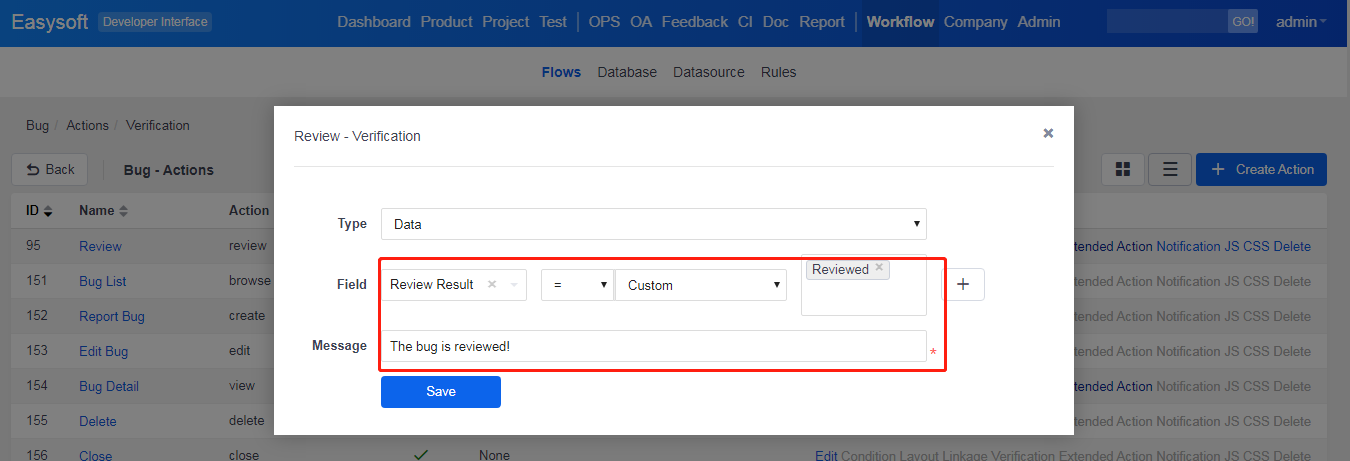Image resolution: width=1350 pixels, height=461 pixels.
Task: Open the equals operator dropdown
Action: click(577, 285)
